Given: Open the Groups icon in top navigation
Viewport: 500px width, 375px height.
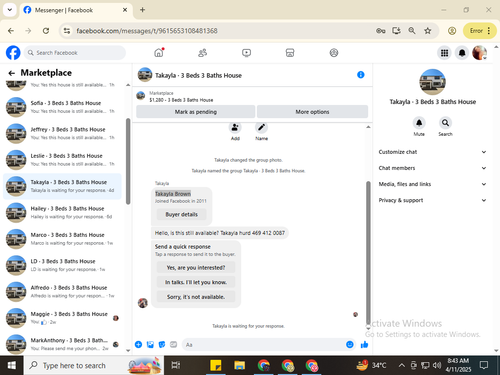Looking at the screenshot, I should pyautogui.click(x=334, y=53).
